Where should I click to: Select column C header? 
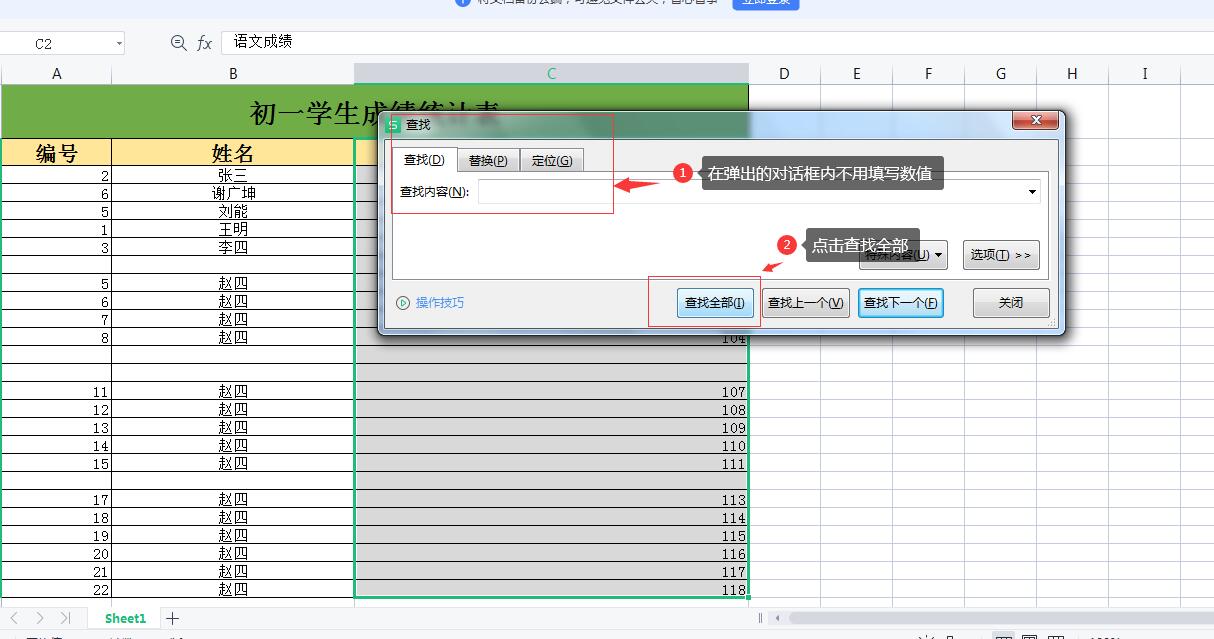click(551, 74)
